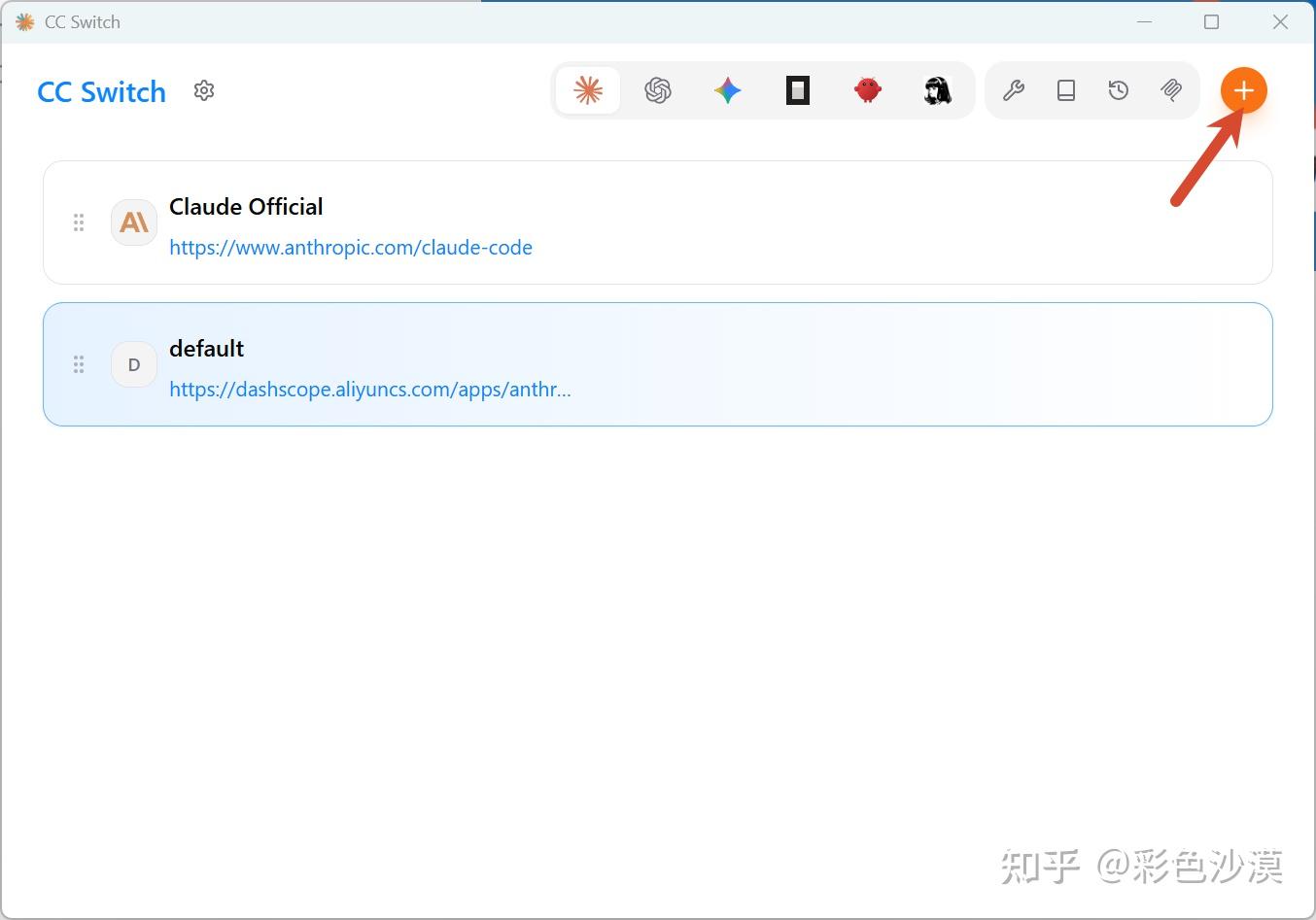Open settings via the gear icon
The width and height of the screenshot is (1316, 920).
204,90
